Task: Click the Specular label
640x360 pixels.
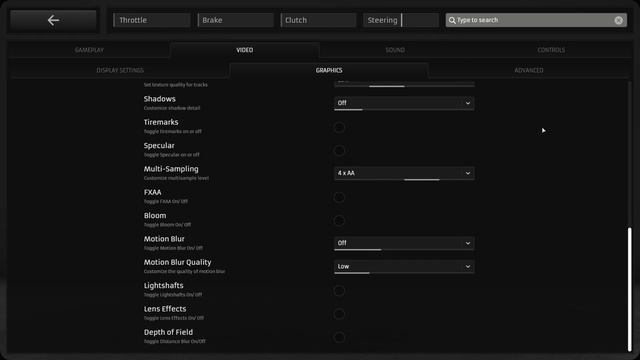Action: tap(159, 145)
